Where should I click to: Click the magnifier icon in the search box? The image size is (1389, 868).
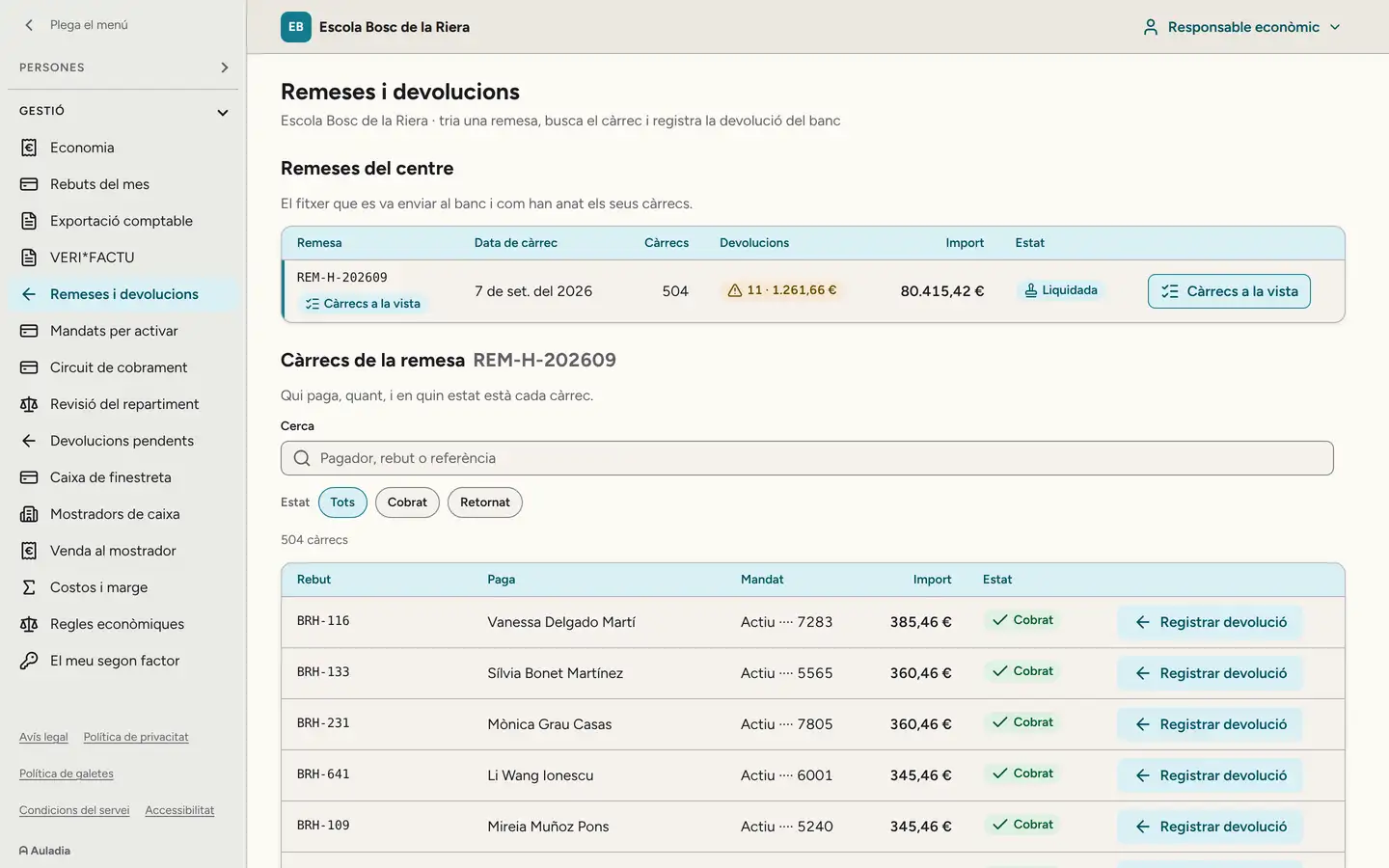click(302, 458)
